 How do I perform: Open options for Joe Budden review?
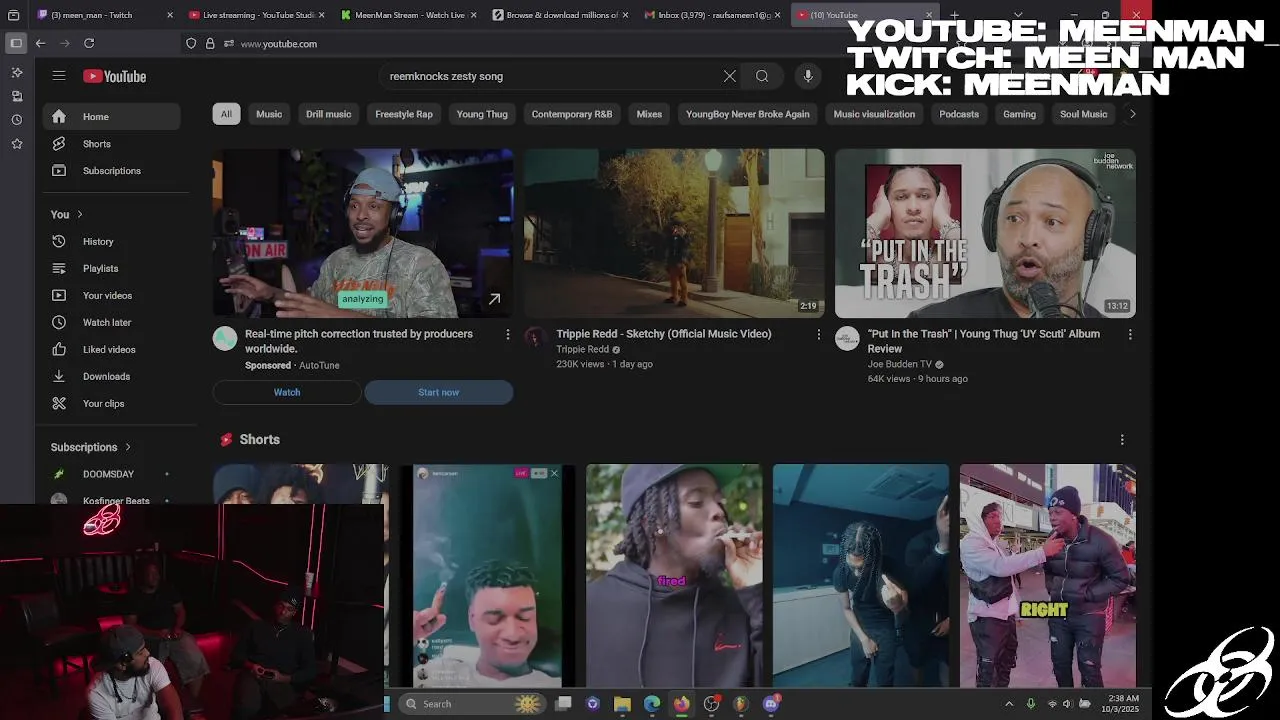[1130, 334]
